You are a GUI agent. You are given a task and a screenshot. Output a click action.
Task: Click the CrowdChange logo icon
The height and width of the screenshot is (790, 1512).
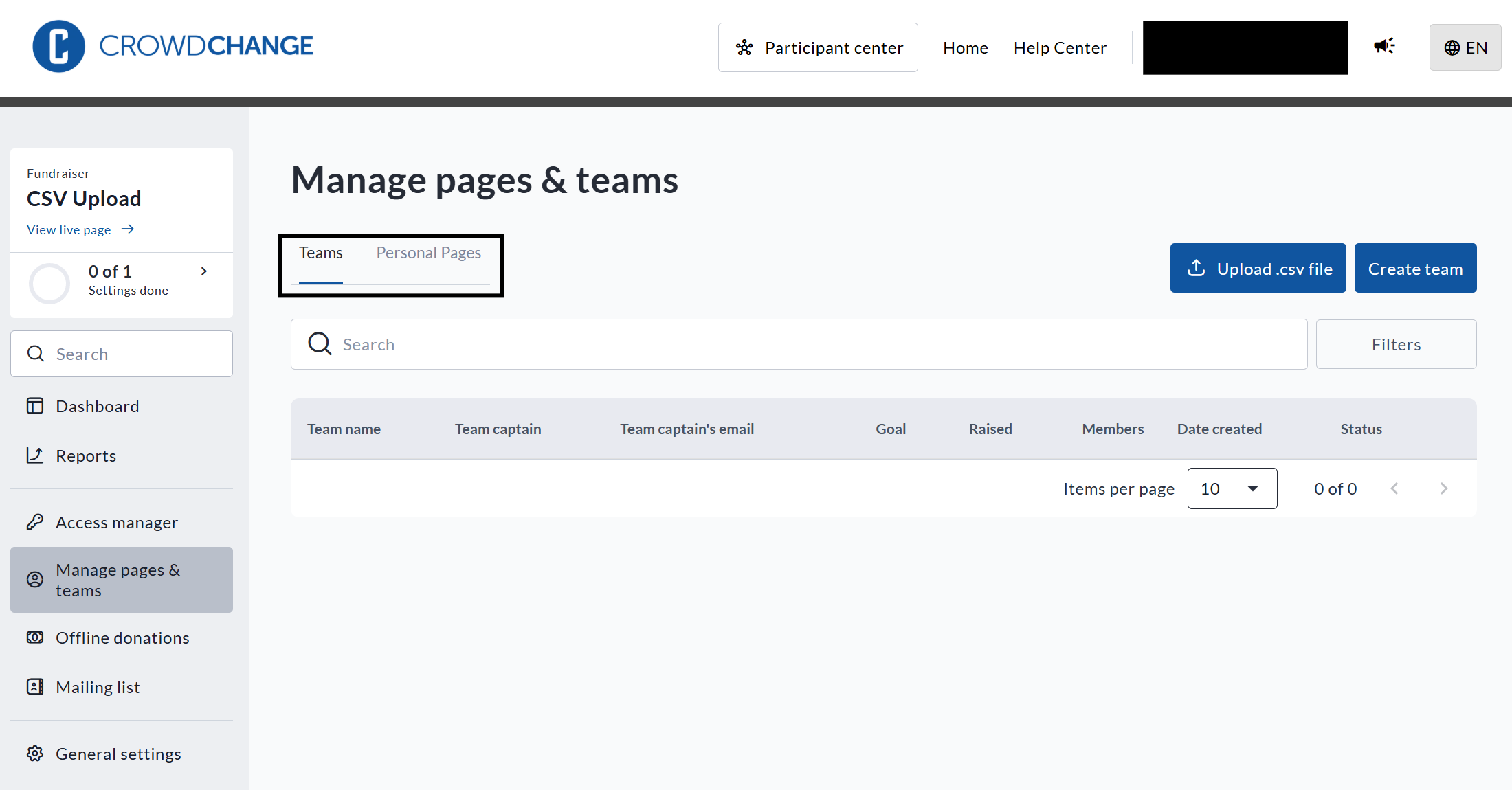pos(59,46)
